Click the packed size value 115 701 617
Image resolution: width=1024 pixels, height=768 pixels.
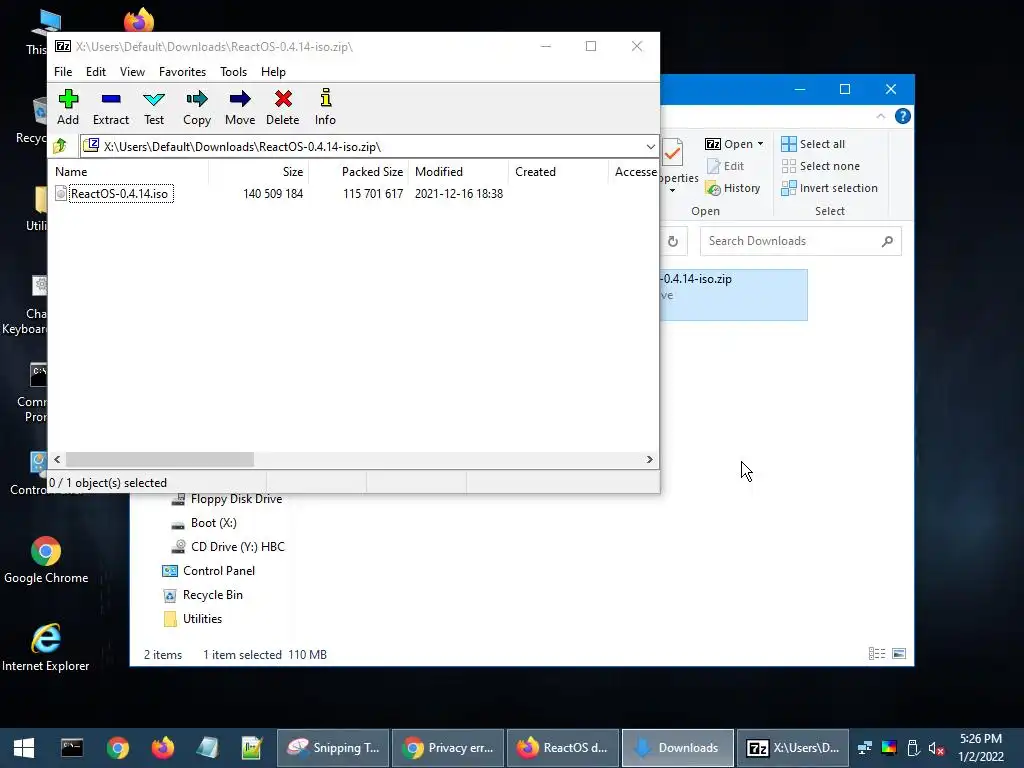click(373, 194)
